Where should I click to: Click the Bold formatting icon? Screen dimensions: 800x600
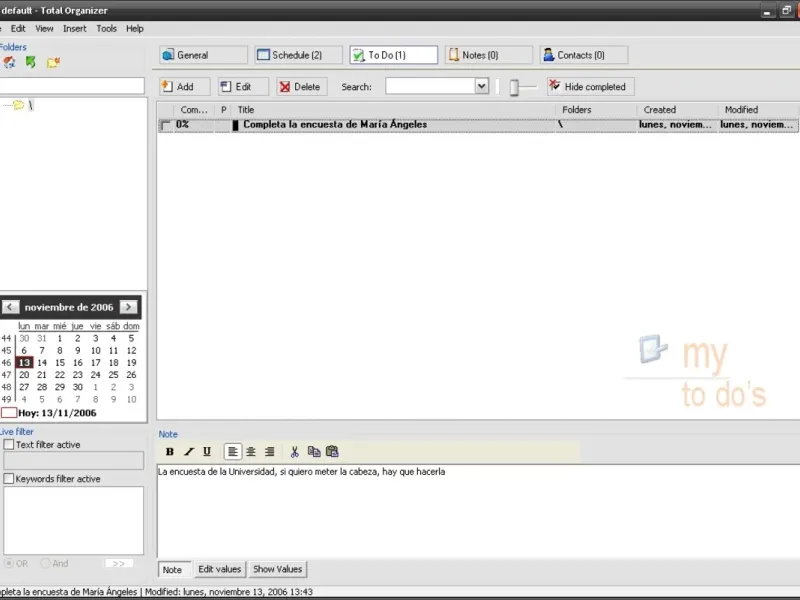click(x=170, y=452)
